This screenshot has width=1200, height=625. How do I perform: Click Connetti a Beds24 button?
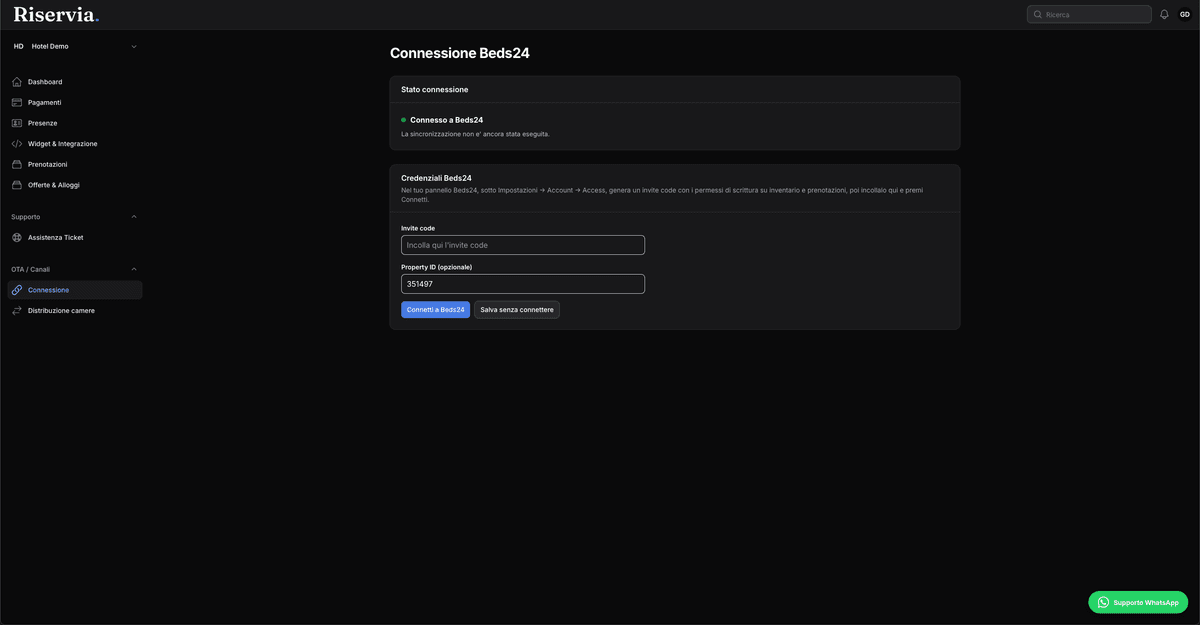click(x=435, y=310)
